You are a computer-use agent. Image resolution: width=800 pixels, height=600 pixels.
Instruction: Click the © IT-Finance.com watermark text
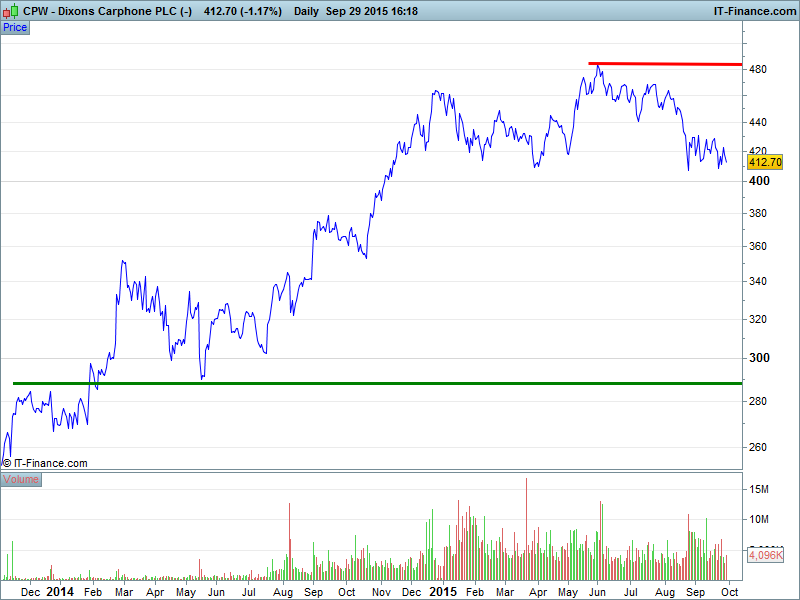(x=45, y=463)
